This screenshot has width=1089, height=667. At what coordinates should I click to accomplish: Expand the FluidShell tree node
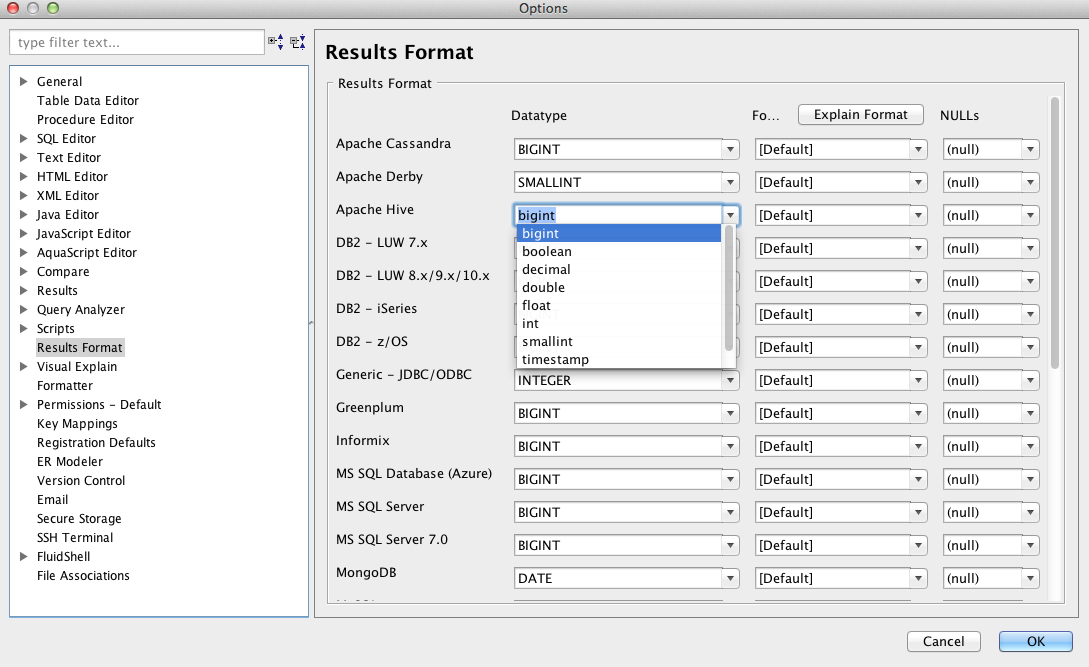coord(24,557)
